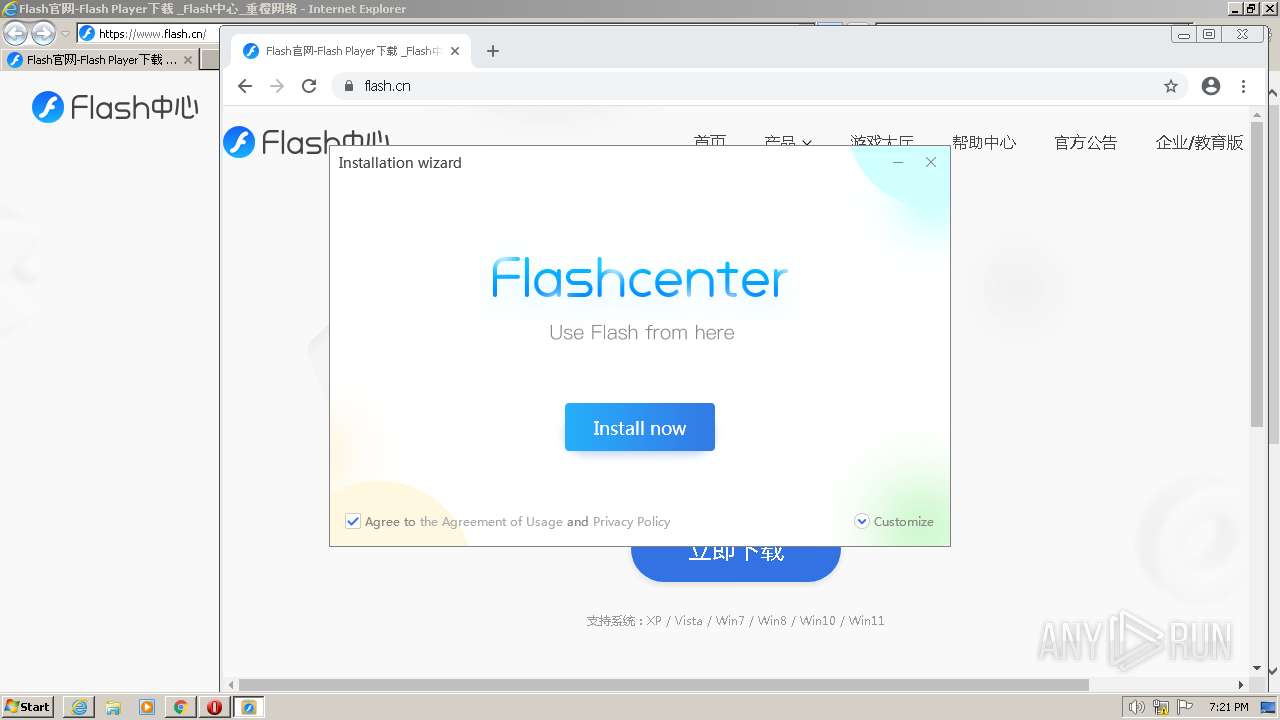
Task: Expand the Customize options
Action: click(x=894, y=521)
